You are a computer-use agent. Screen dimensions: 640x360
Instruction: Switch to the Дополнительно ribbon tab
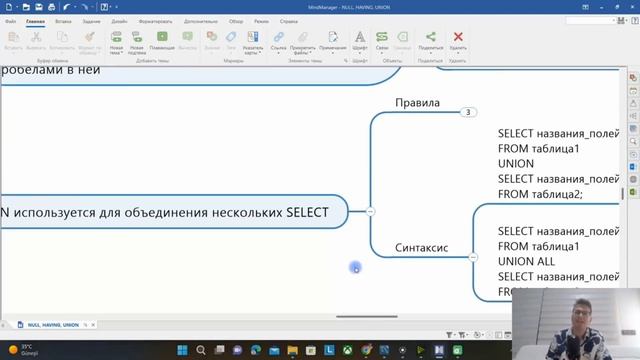click(200, 21)
